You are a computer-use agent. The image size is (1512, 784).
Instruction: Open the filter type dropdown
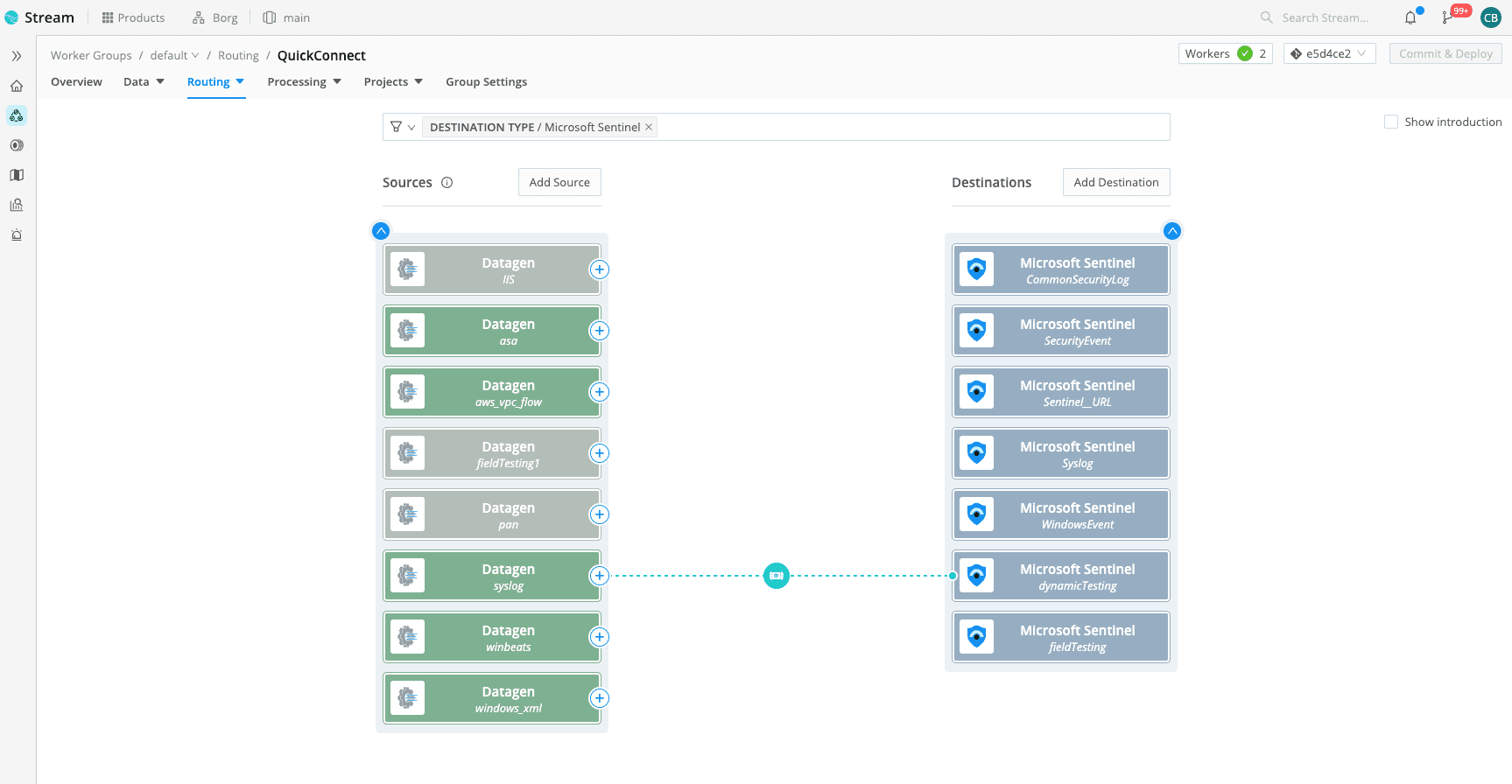[x=402, y=127]
